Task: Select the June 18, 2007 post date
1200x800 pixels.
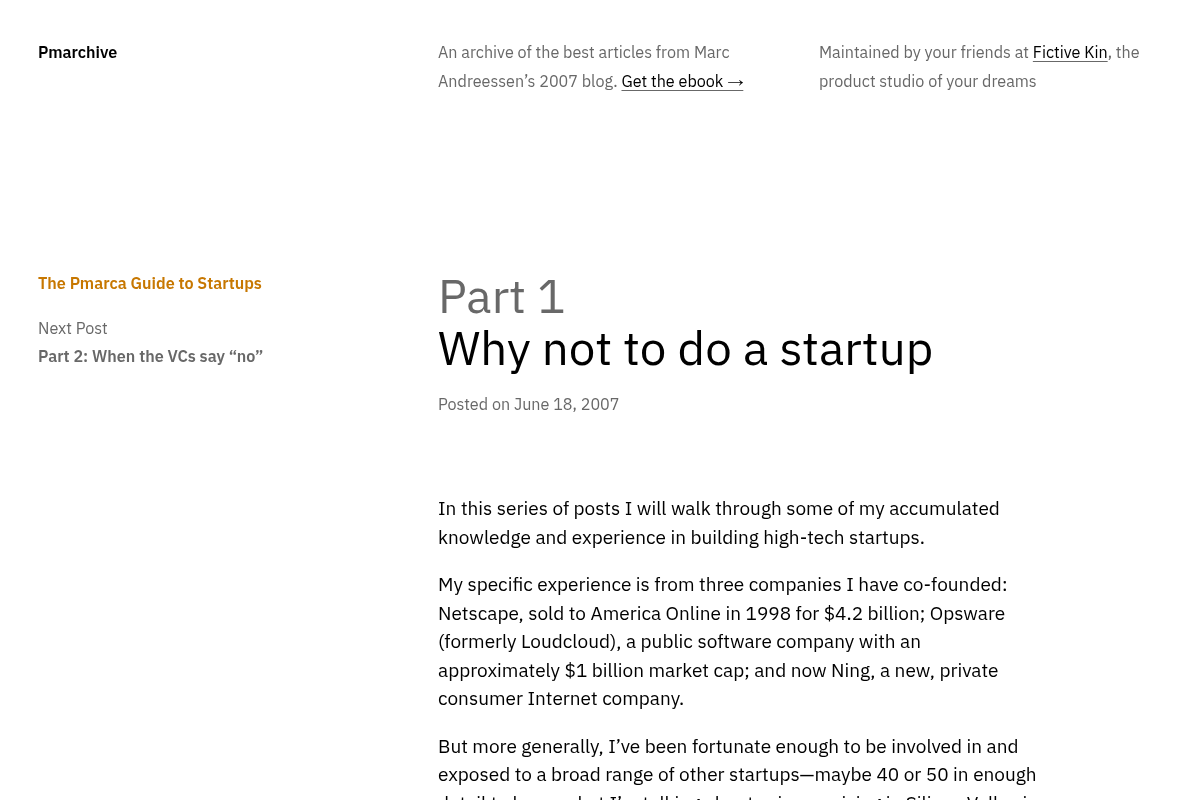Action: point(566,404)
